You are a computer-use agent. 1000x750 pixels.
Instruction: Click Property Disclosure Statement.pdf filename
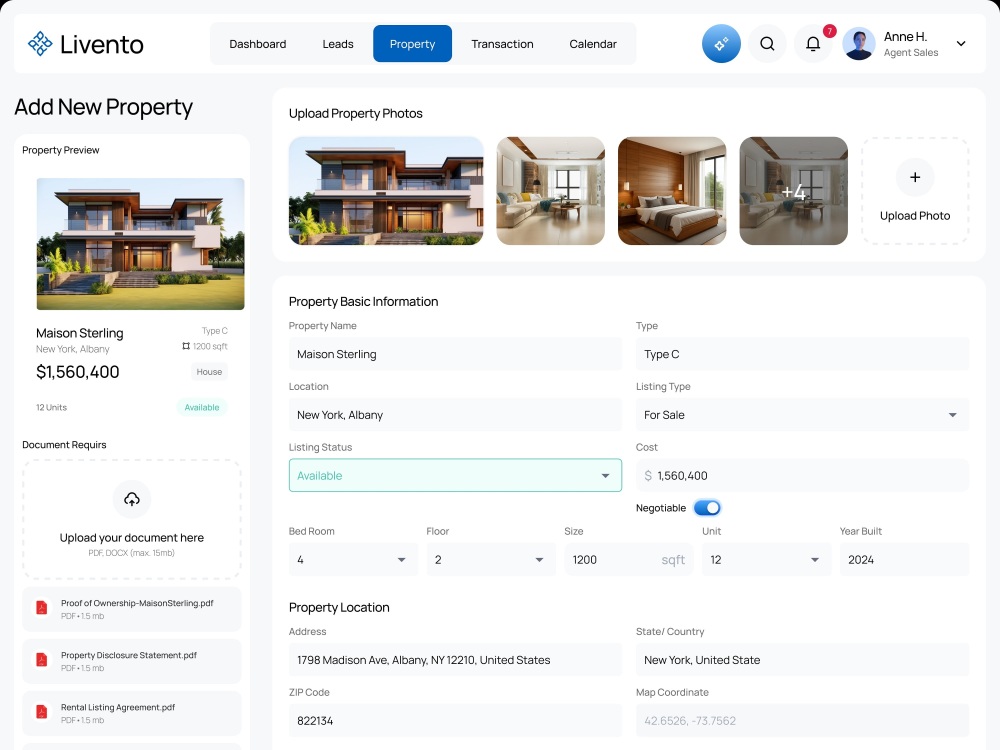click(129, 655)
